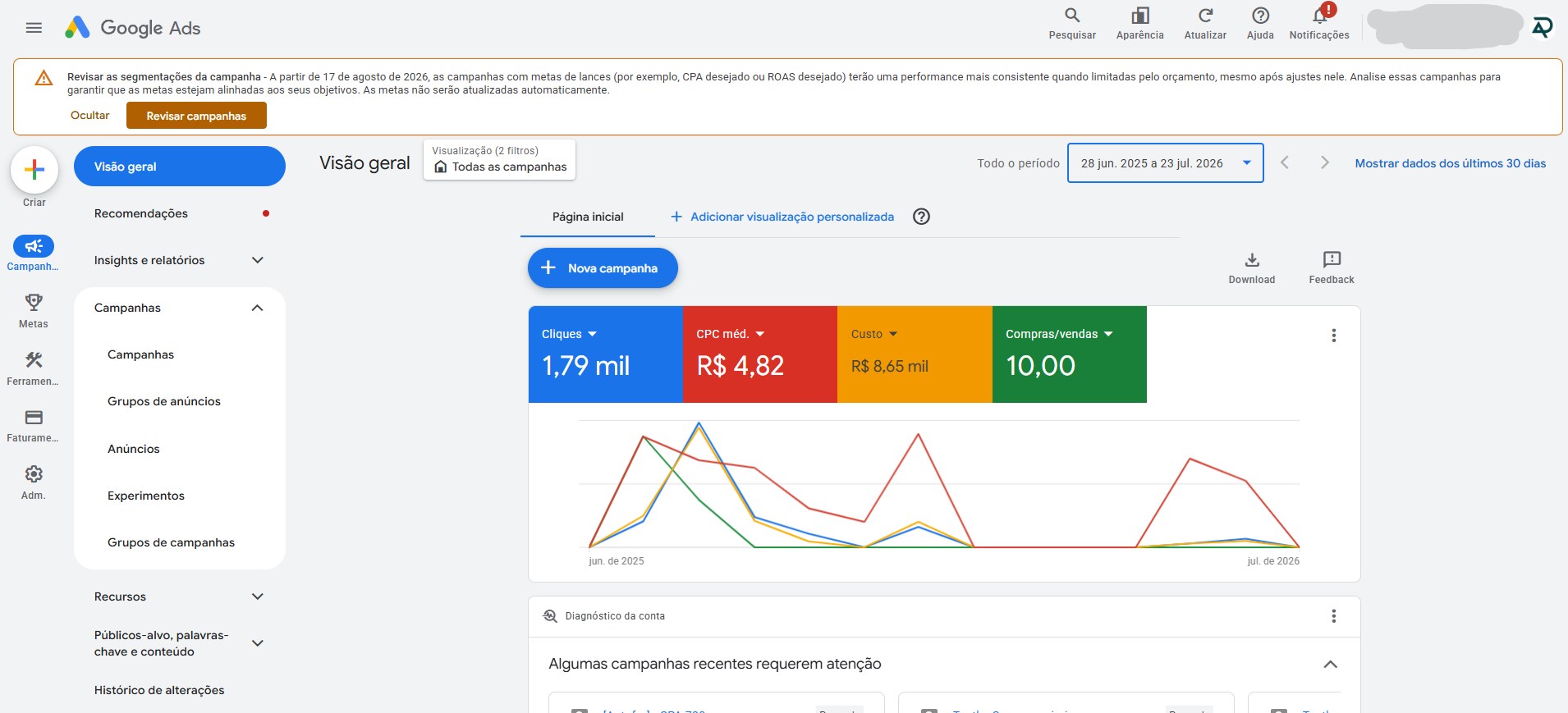
Task: Switch to the Página inicial tab
Action: point(588,217)
